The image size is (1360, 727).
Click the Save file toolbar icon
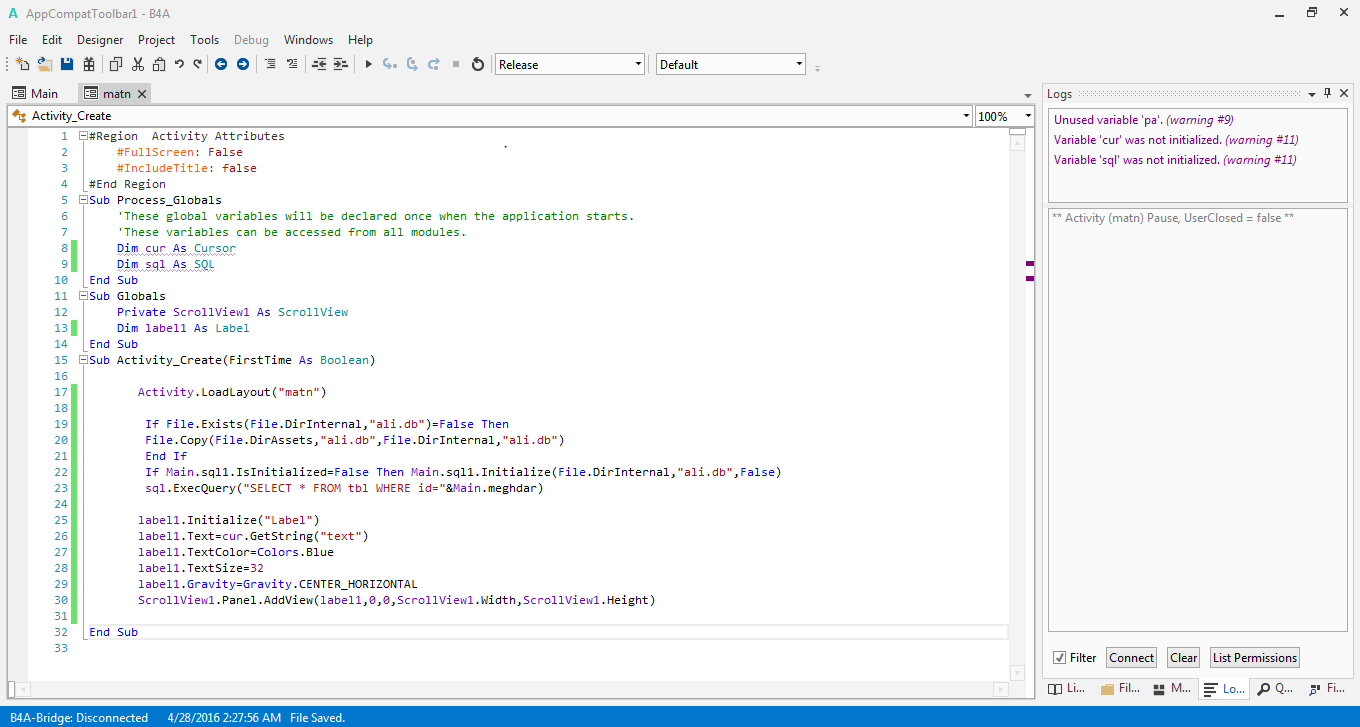point(67,64)
